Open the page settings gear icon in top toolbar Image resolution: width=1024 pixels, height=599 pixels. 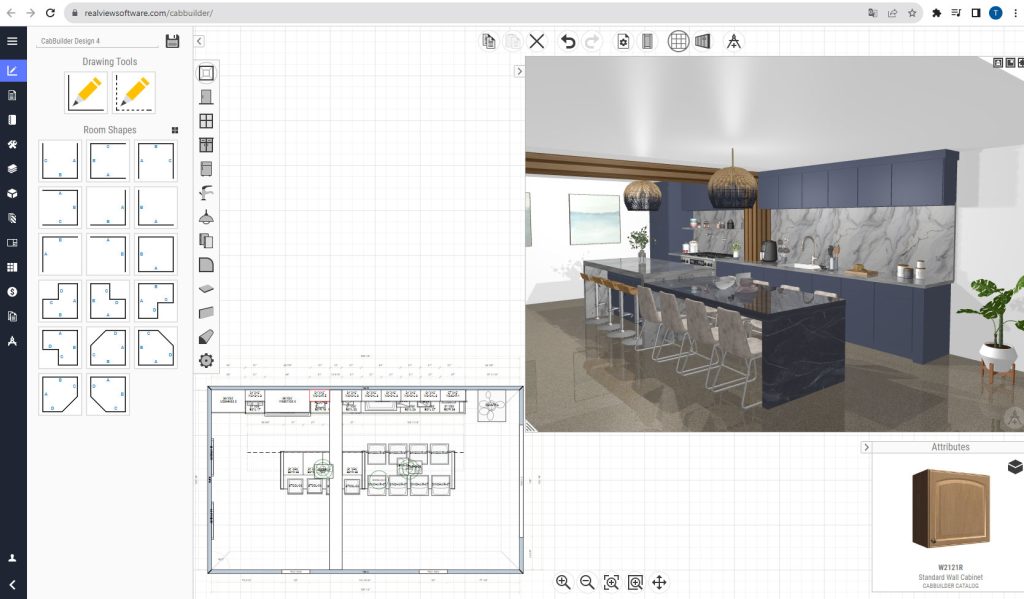(x=623, y=41)
